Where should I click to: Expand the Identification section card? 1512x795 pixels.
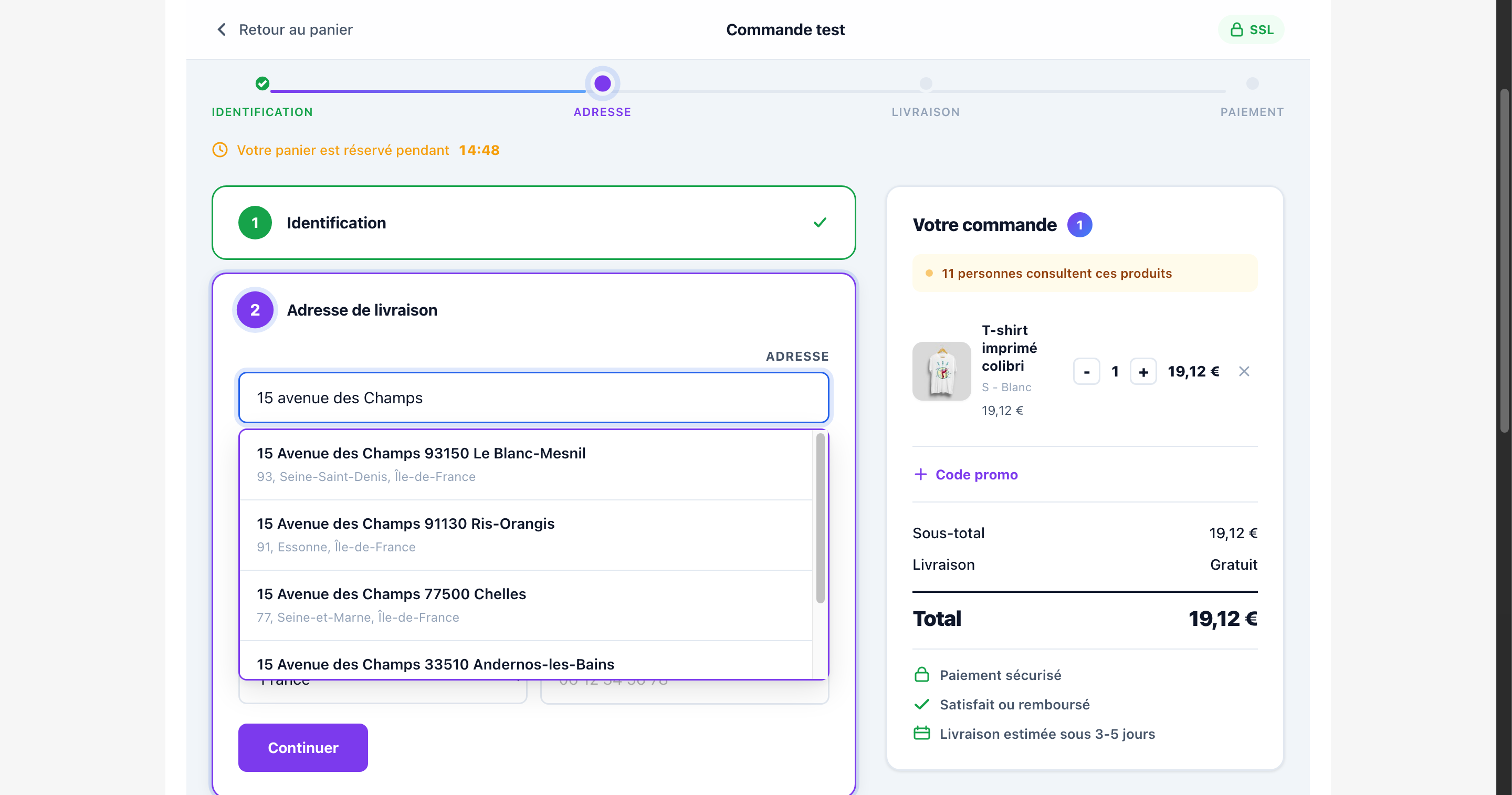click(533, 223)
